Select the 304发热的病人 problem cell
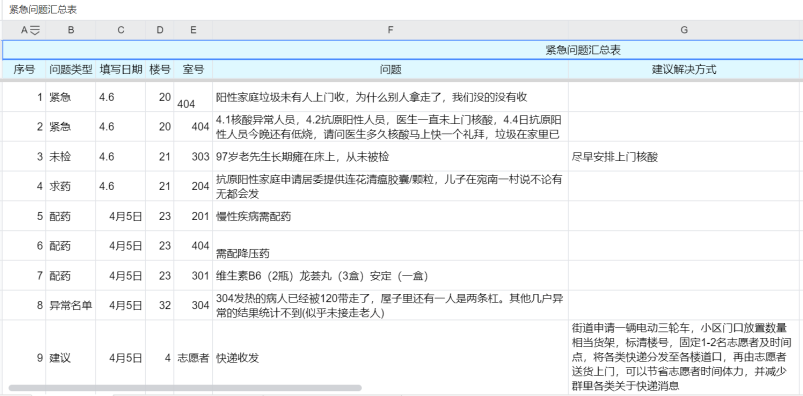The width and height of the screenshot is (803, 396). click(390, 305)
